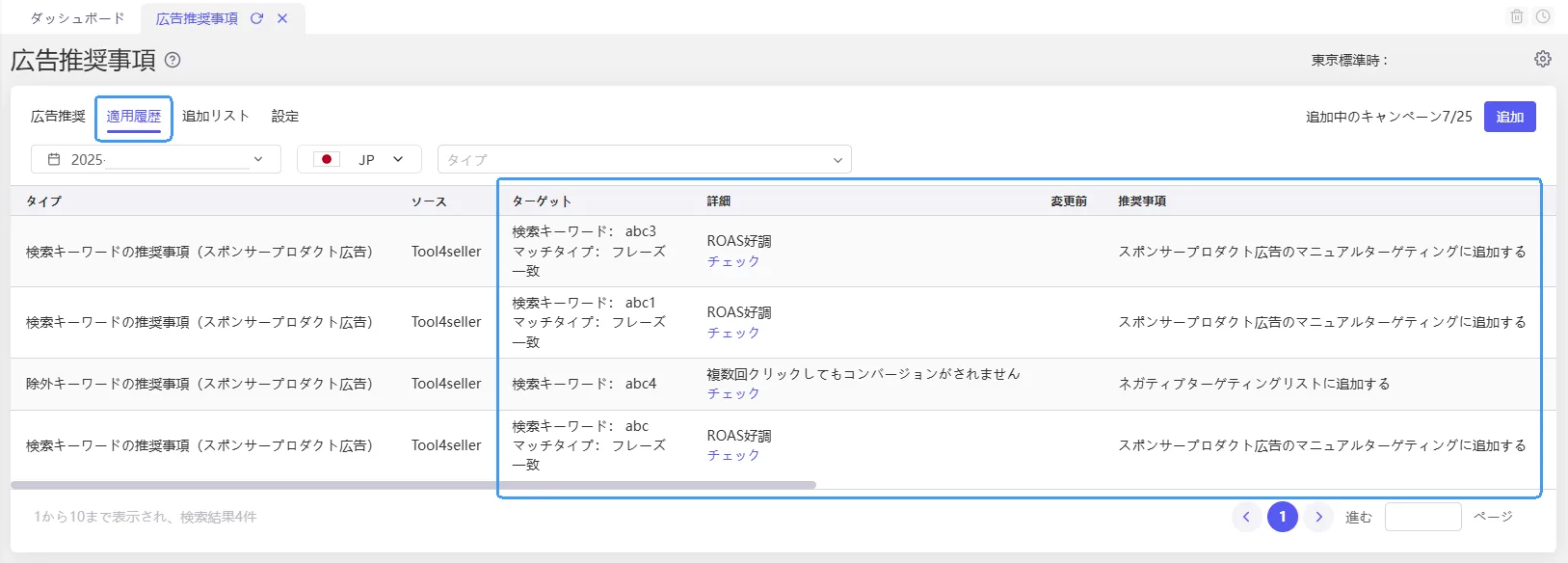Select the 広告推奨事項 top tab
This screenshot has height=563, width=1568.
(x=197, y=18)
